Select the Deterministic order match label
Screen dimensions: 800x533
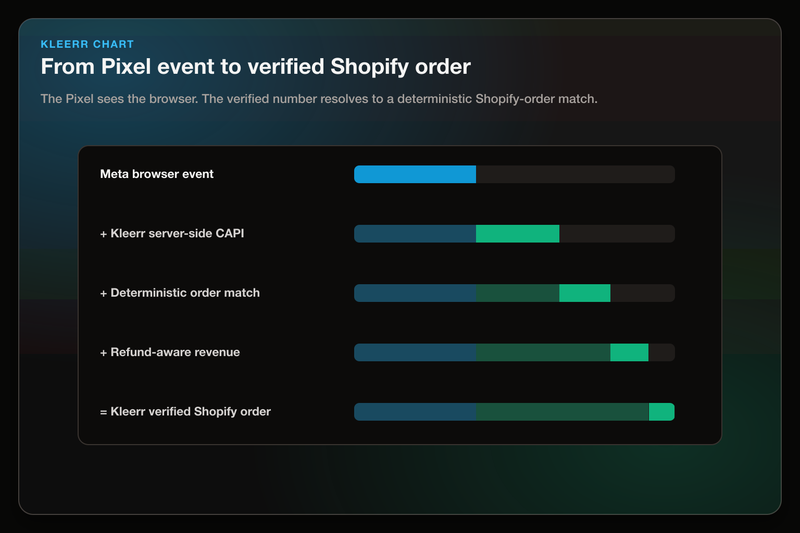(x=180, y=293)
